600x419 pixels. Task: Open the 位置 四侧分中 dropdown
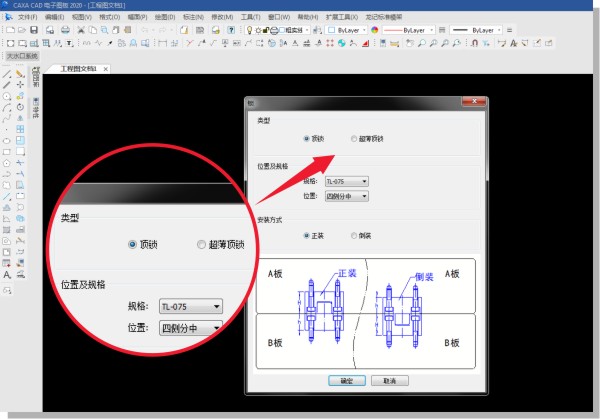pos(347,196)
